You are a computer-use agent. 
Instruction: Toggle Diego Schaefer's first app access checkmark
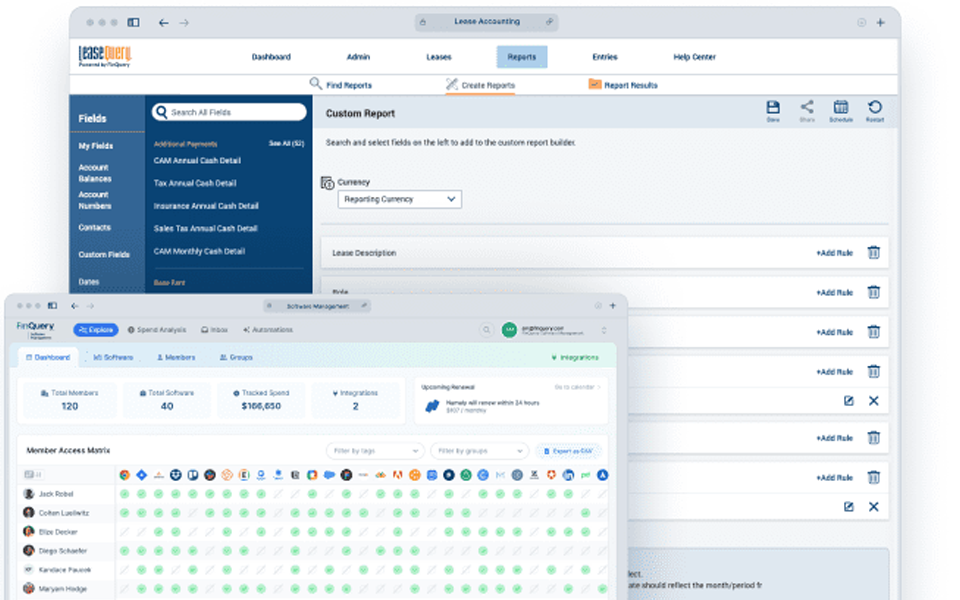point(125,551)
